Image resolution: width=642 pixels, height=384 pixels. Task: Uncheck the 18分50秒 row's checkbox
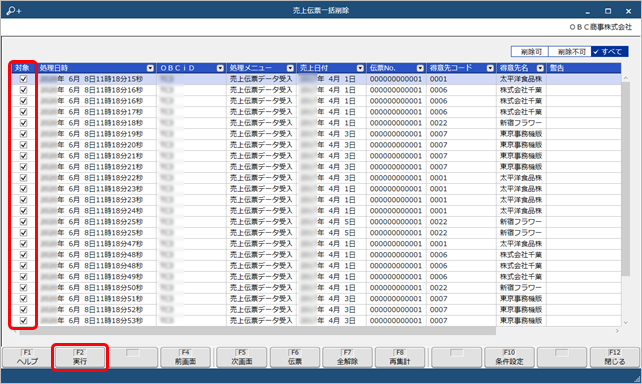(23, 288)
